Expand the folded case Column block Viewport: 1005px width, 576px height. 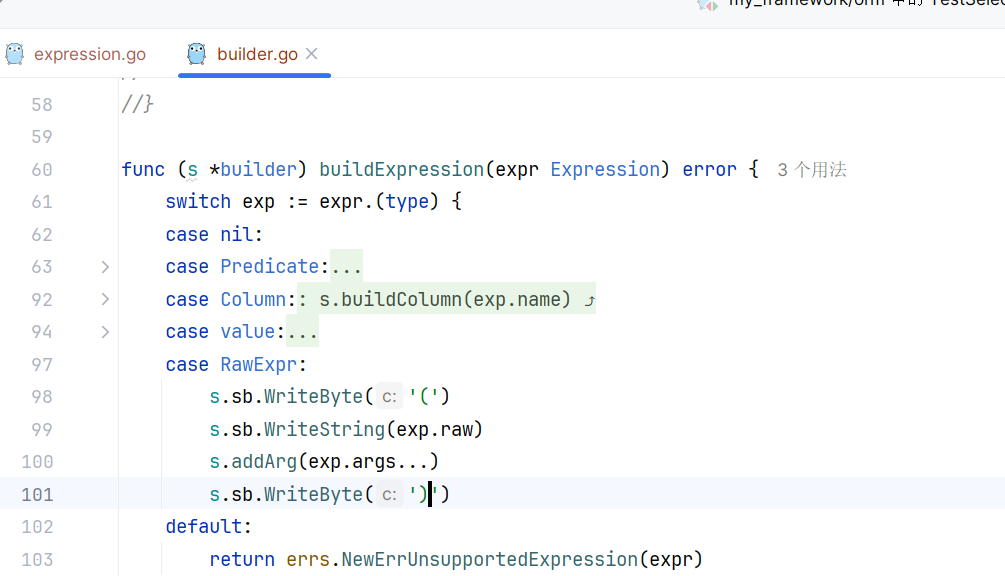(x=105, y=299)
